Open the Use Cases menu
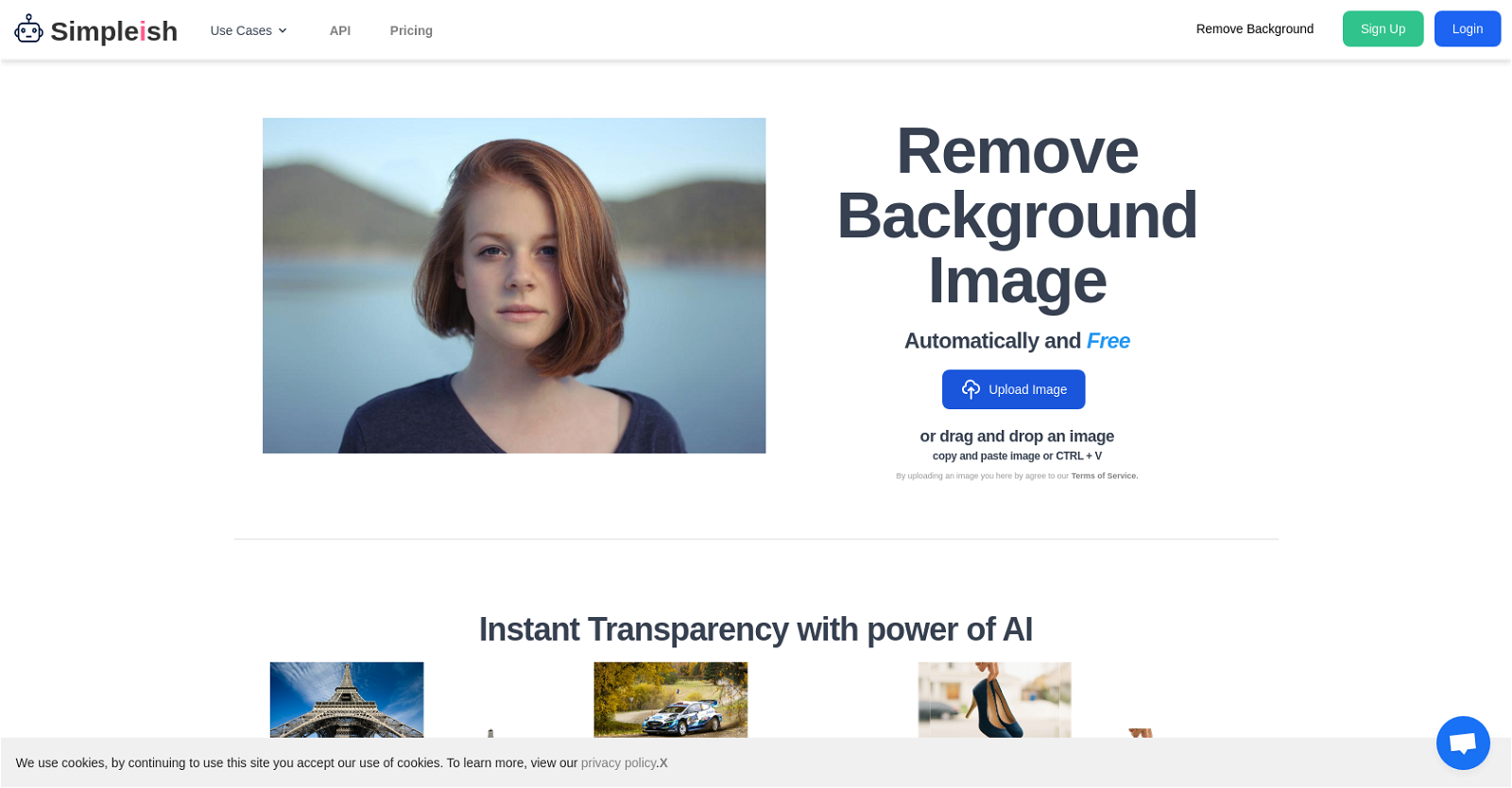The width and height of the screenshot is (1512, 788). (241, 30)
